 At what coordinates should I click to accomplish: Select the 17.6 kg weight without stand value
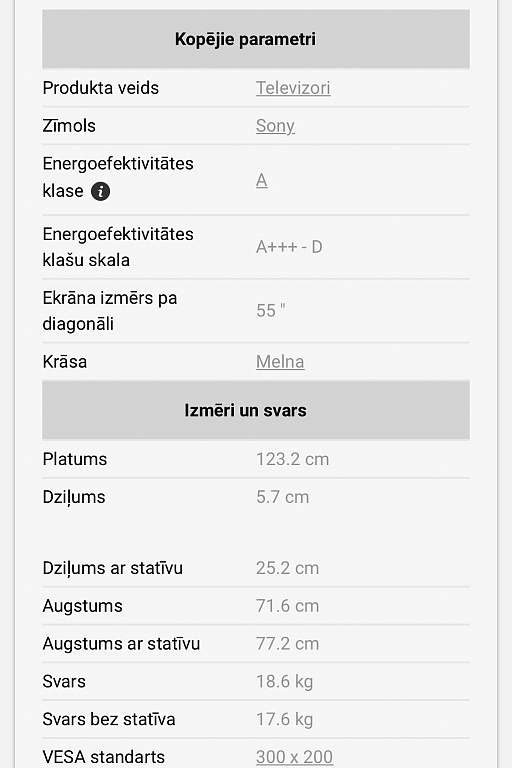point(284,719)
